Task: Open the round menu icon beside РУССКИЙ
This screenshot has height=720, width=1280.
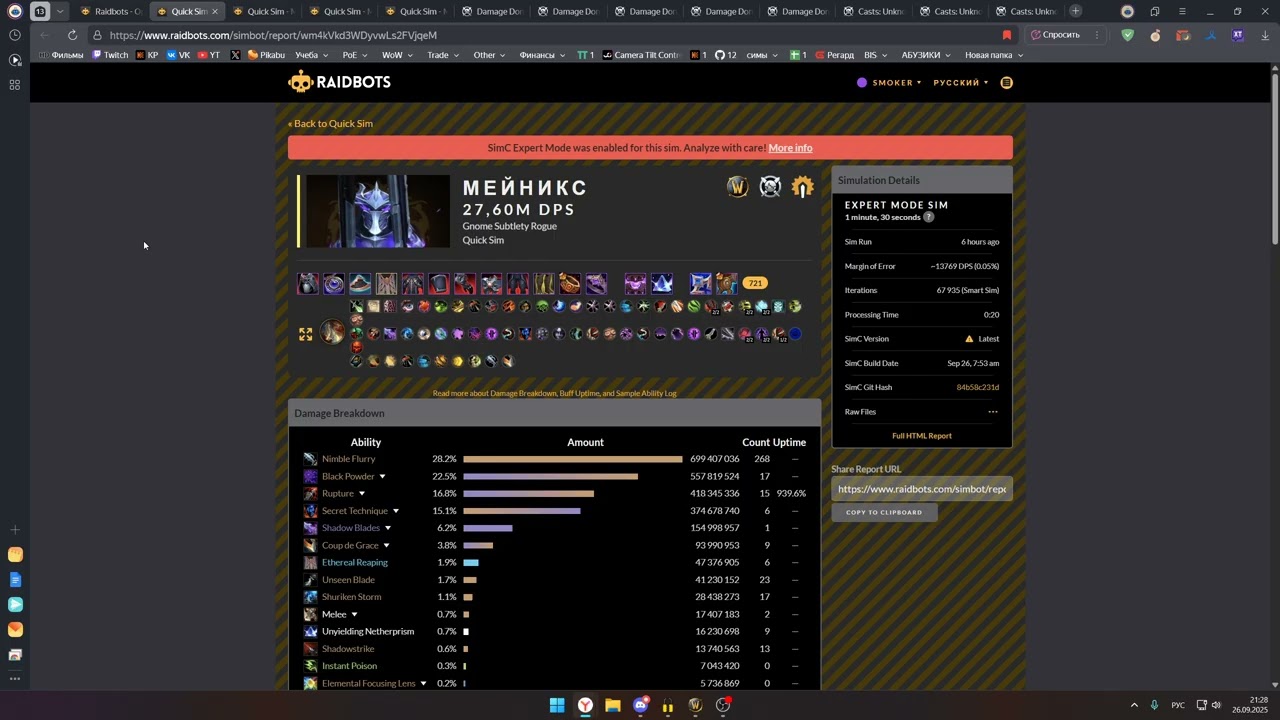Action: (1006, 83)
